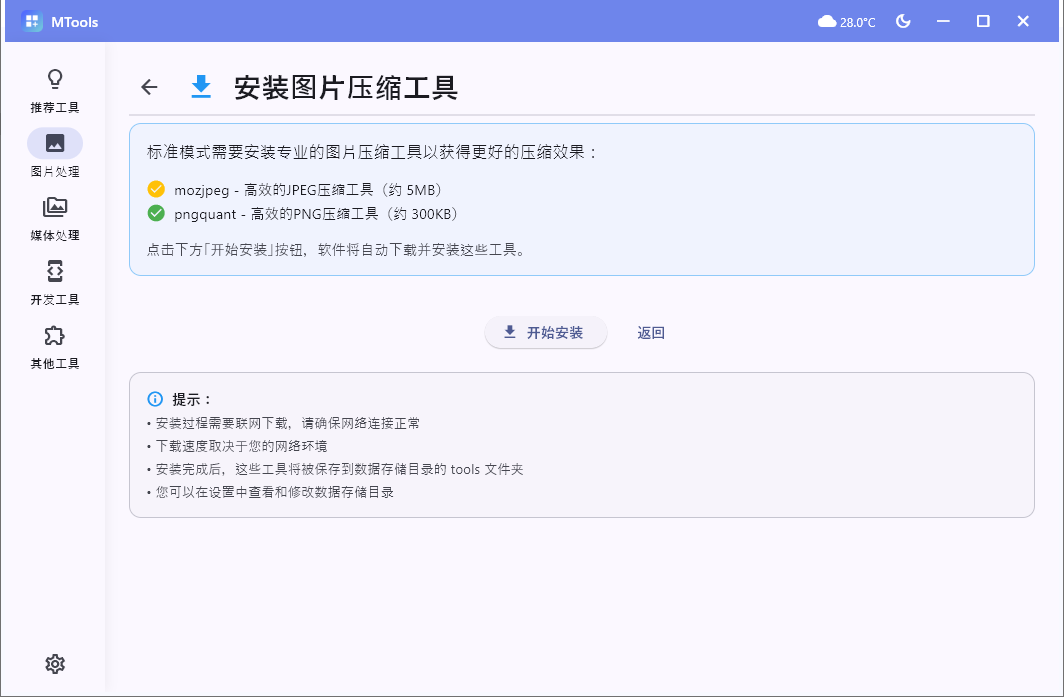The width and height of the screenshot is (1064, 697).
Task: Select the 图片处理 sidebar icon
Action: coord(55,143)
